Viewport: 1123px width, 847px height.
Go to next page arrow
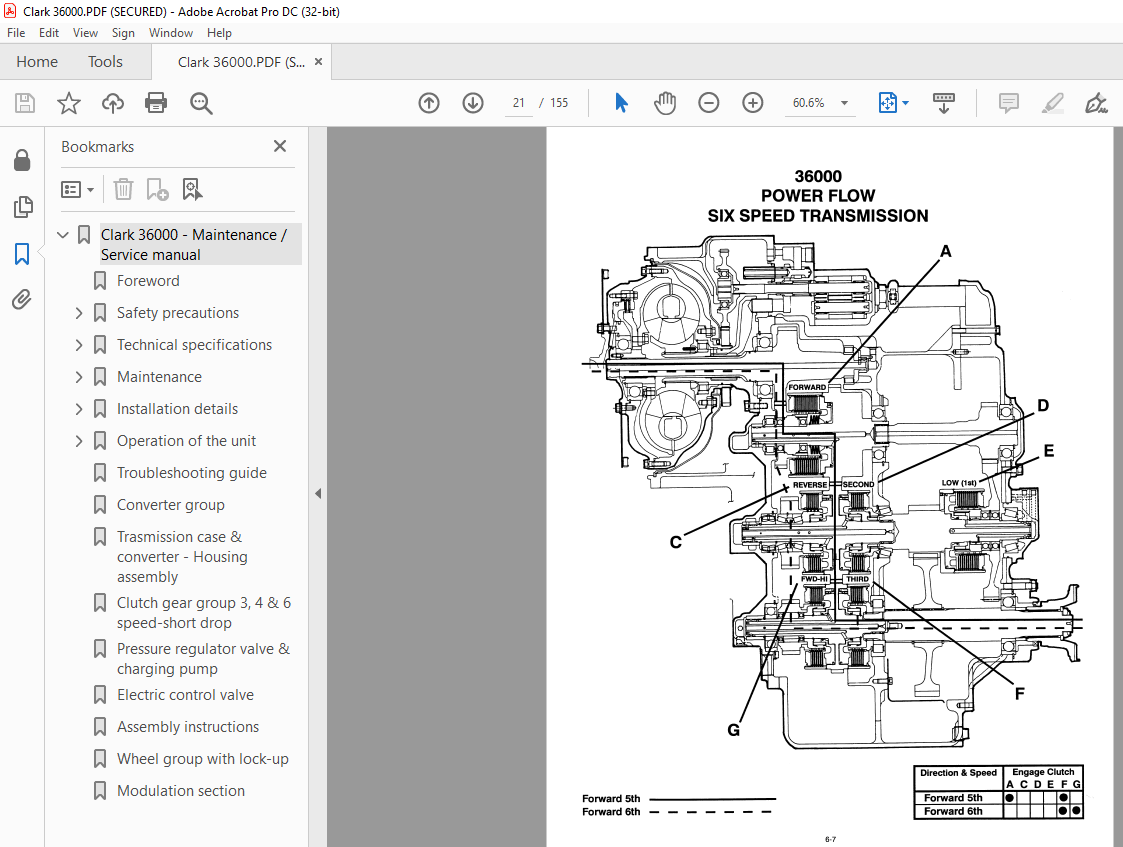pyautogui.click(x=473, y=103)
